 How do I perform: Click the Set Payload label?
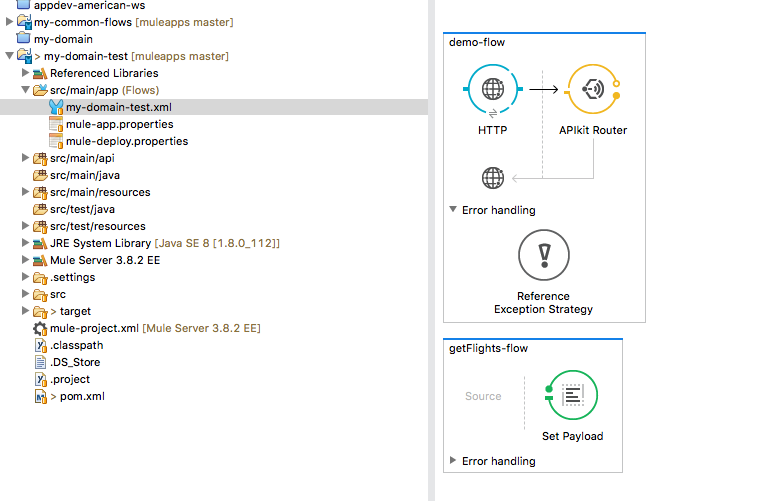[573, 436]
